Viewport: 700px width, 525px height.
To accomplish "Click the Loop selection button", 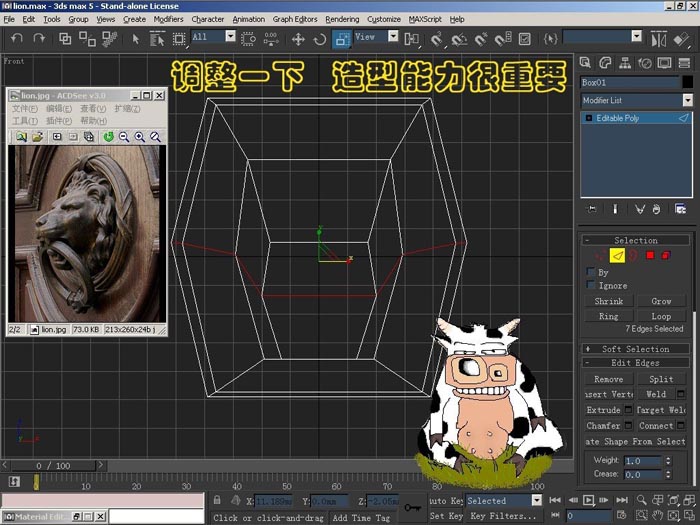I will click(x=661, y=316).
